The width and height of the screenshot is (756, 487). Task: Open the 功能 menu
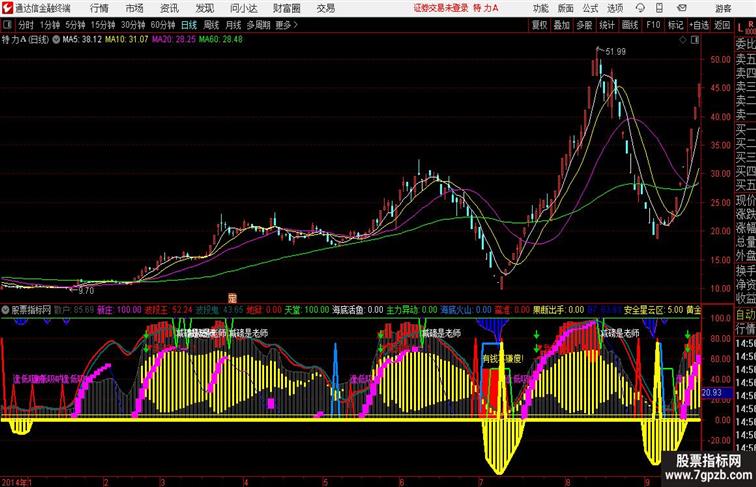pos(540,8)
